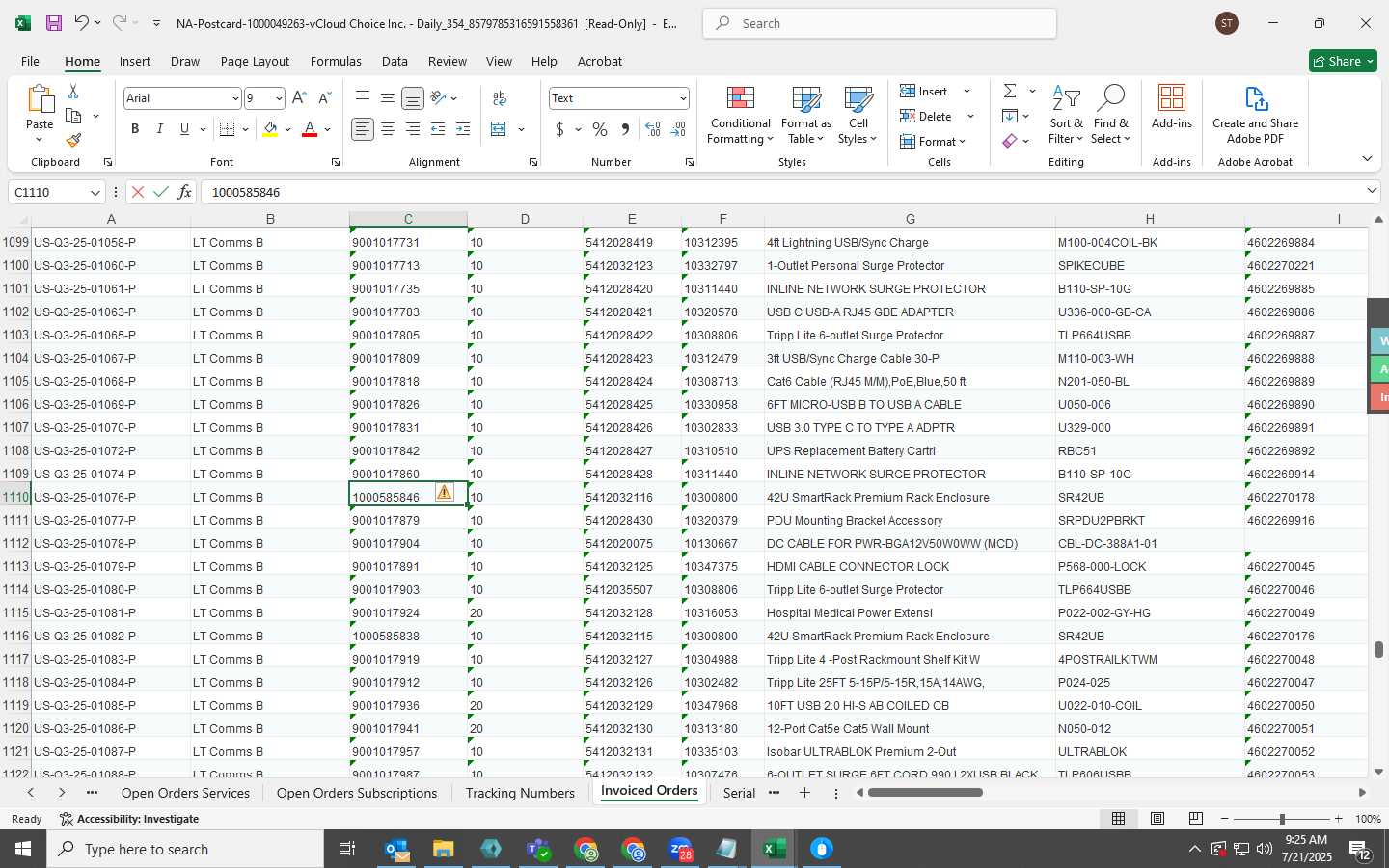Click the Percent Style icon

point(600,129)
